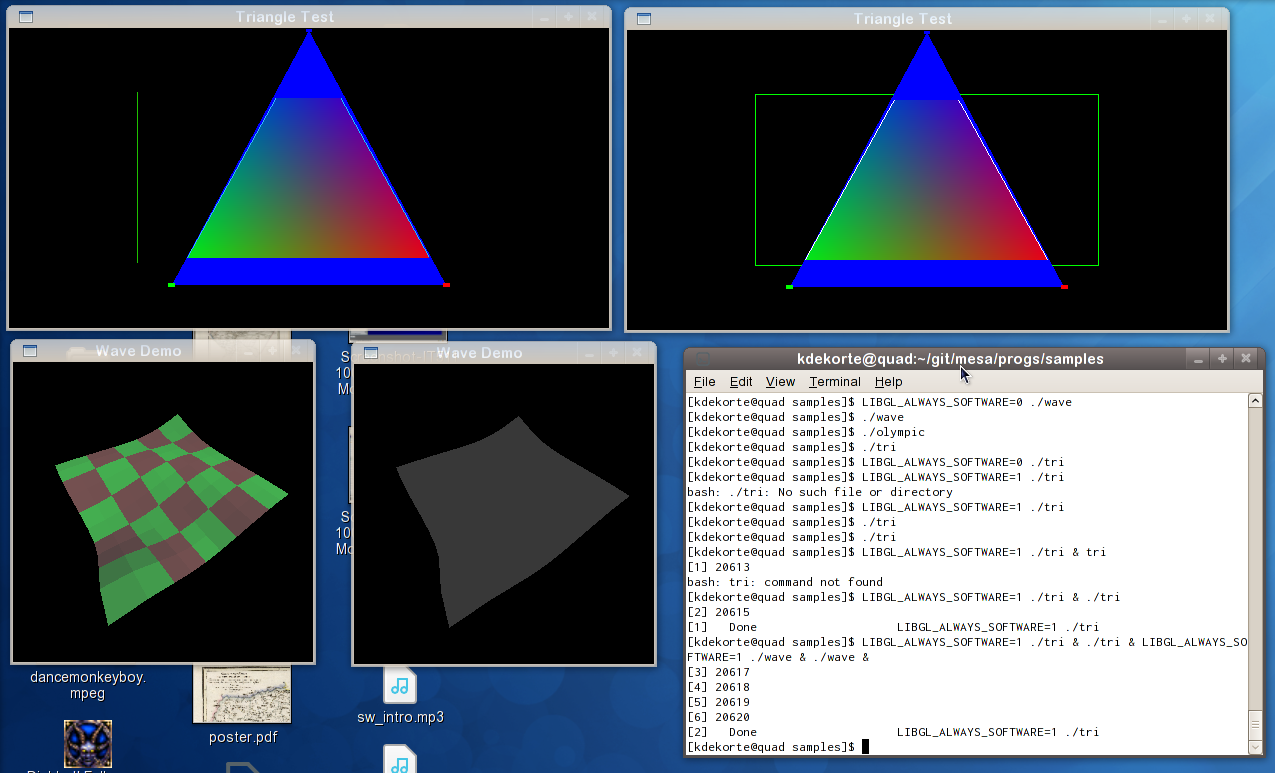Click terminal scrollbar up arrow
Screen dimensions: 1275x773
point(1255,401)
